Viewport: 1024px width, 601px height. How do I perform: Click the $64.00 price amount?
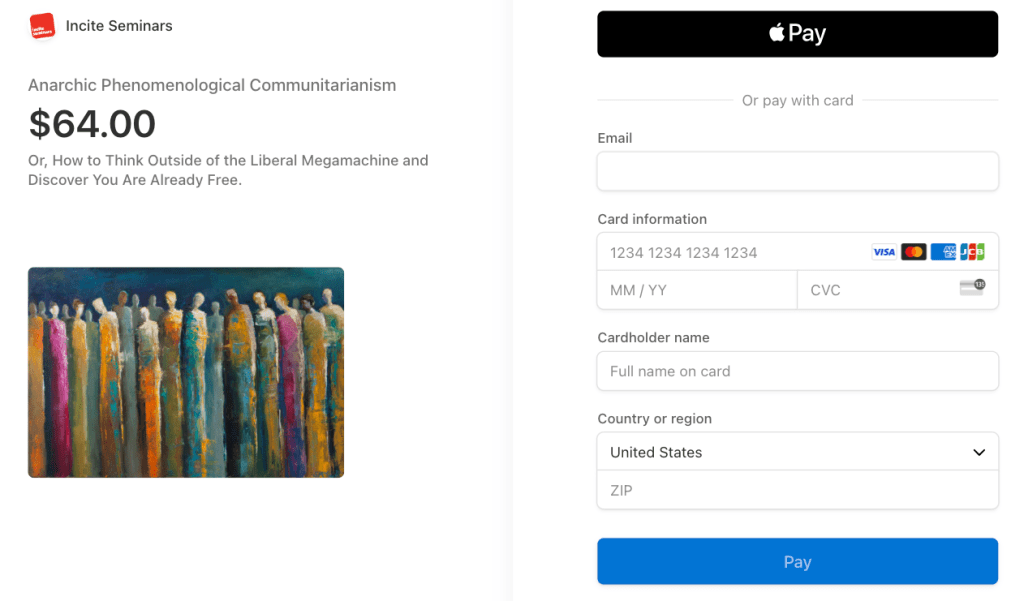[92, 124]
